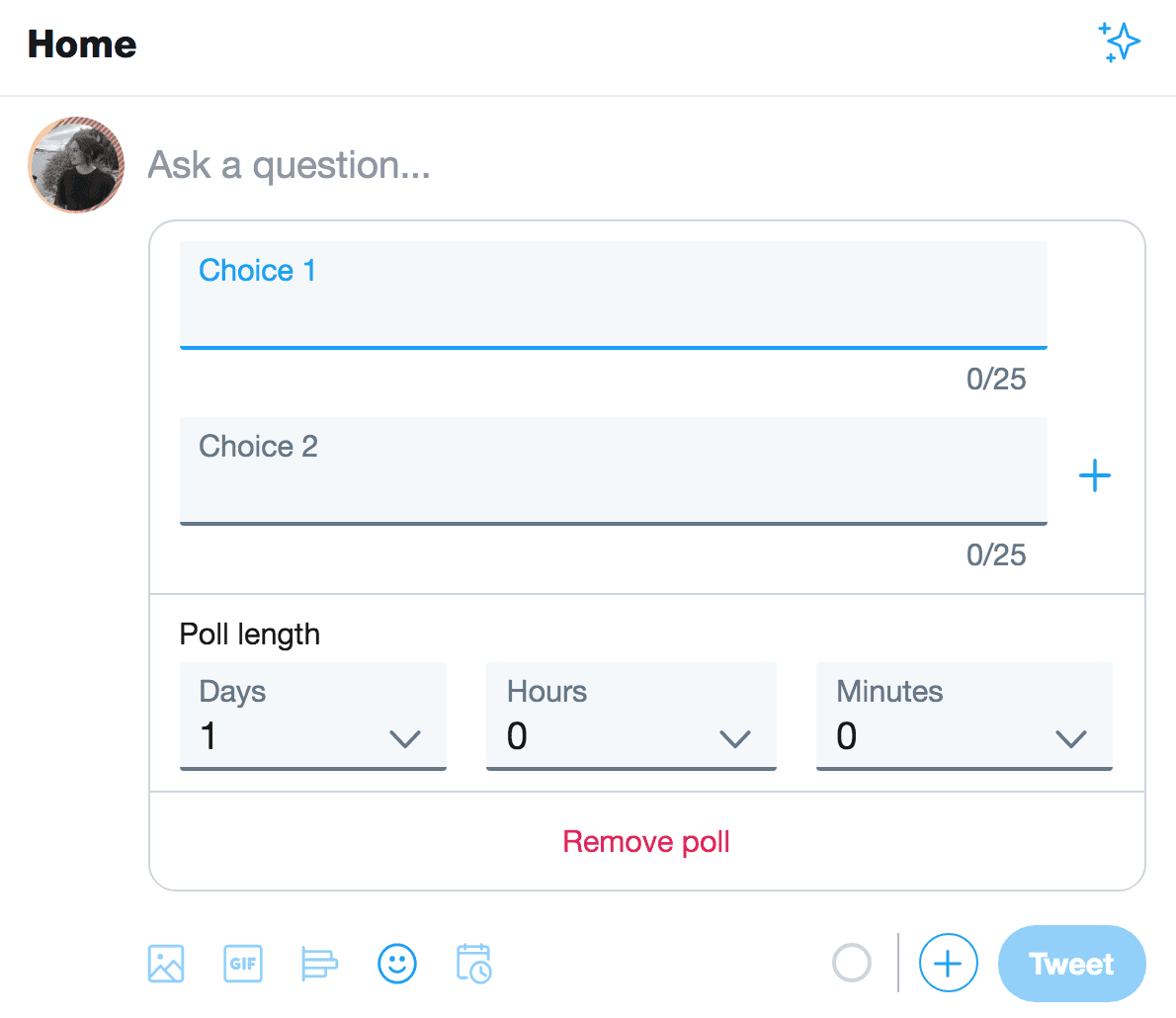Select the Poll length section
This screenshot has height=1018, width=1176.
(x=249, y=634)
